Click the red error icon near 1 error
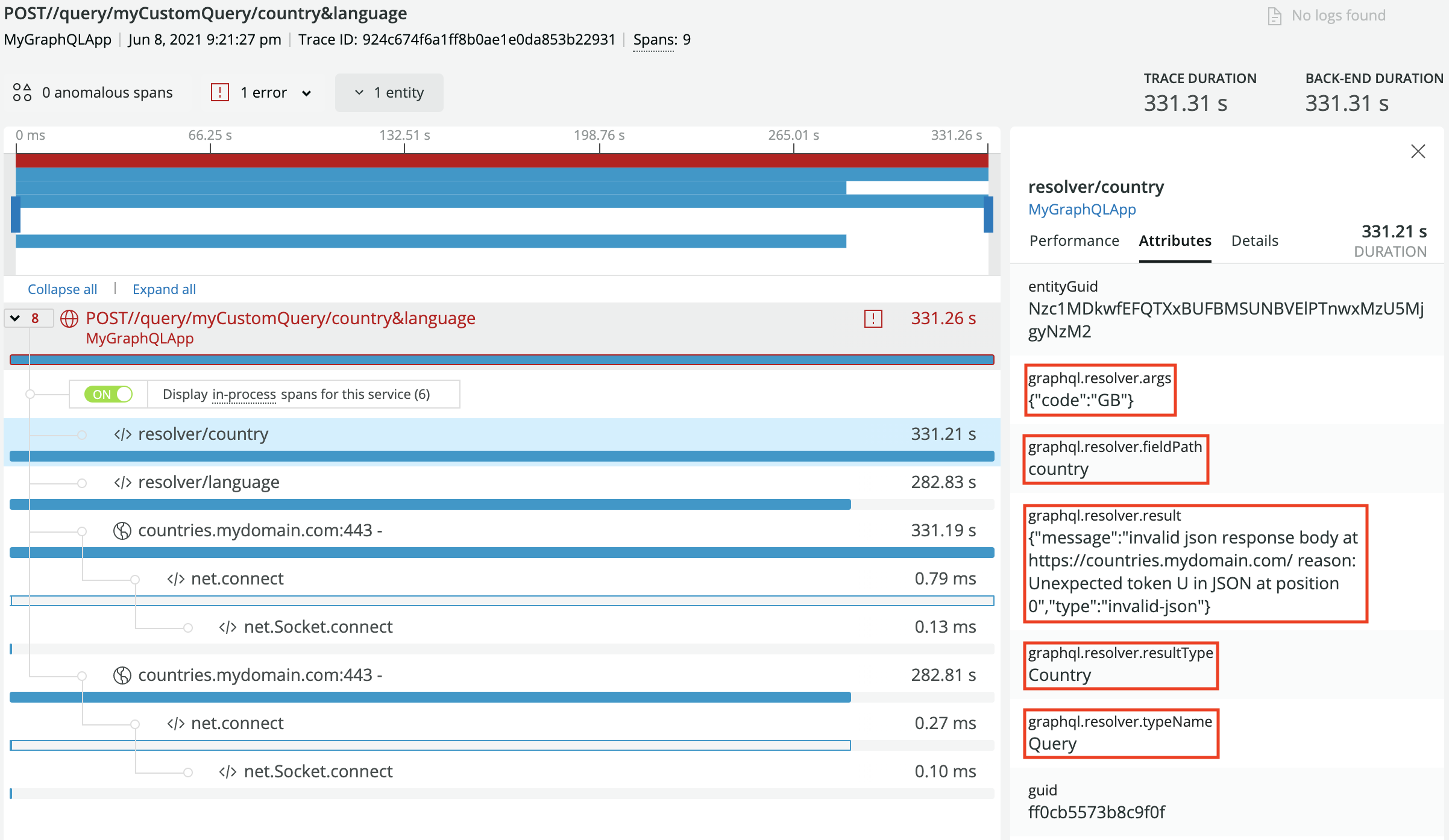Viewport: 1449px width, 840px height. tap(219, 92)
